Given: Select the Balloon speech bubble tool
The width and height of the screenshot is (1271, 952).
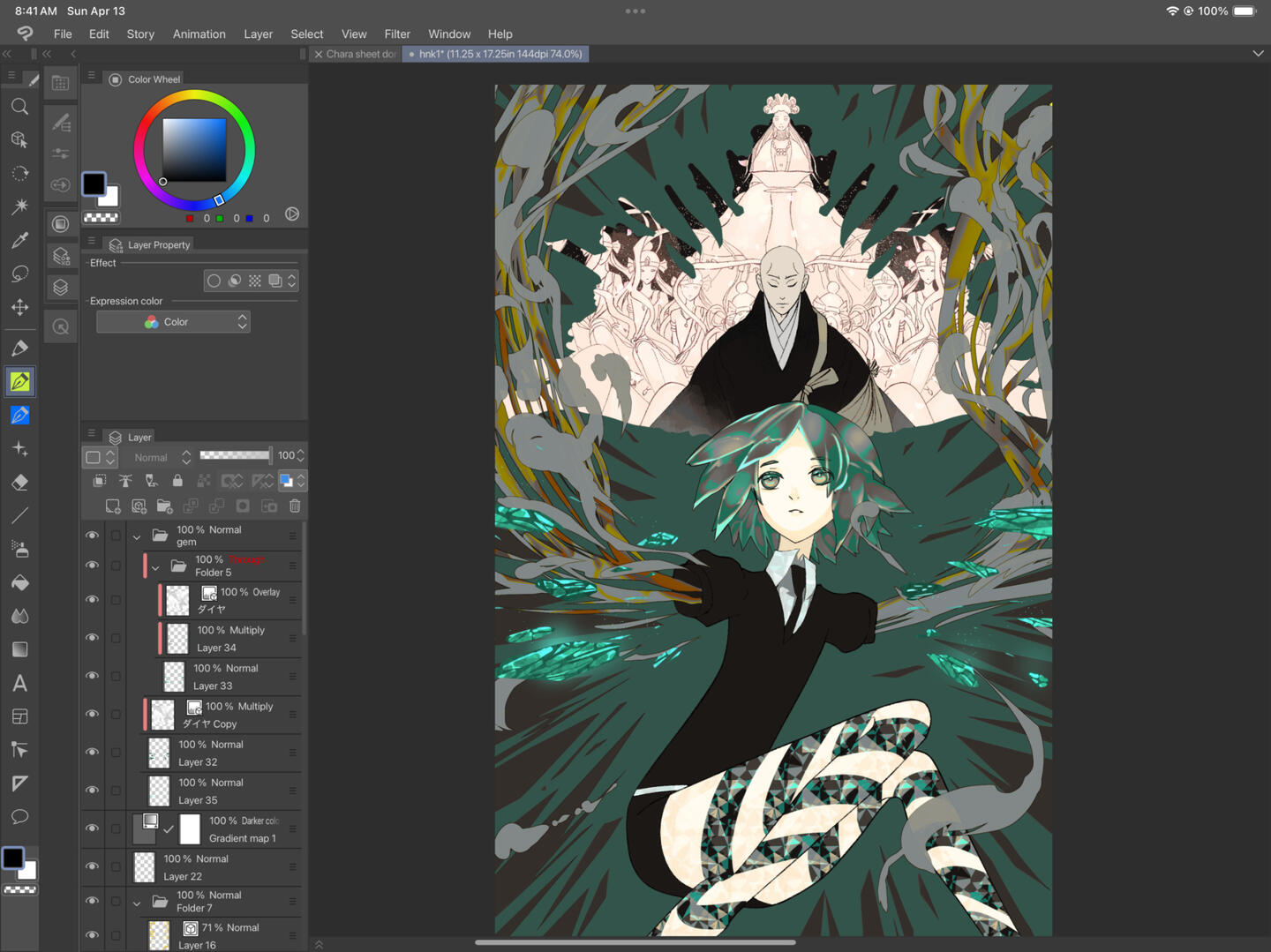Looking at the screenshot, I should [19, 817].
